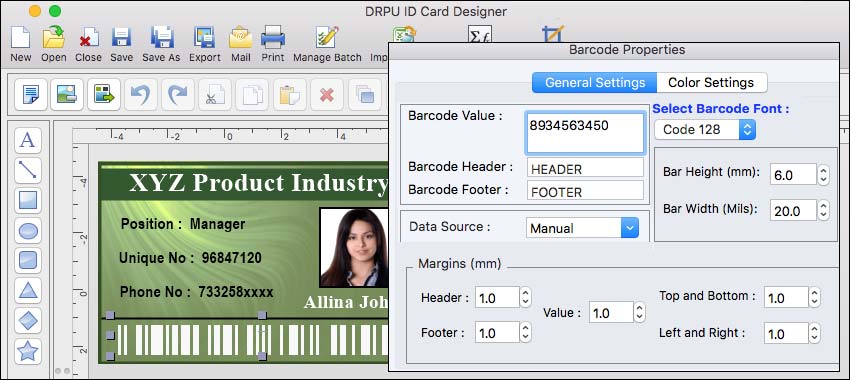The width and height of the screenshot is (850, 380).
Task: Click the overlapping squares arrange icon
Action: point(365,95)
